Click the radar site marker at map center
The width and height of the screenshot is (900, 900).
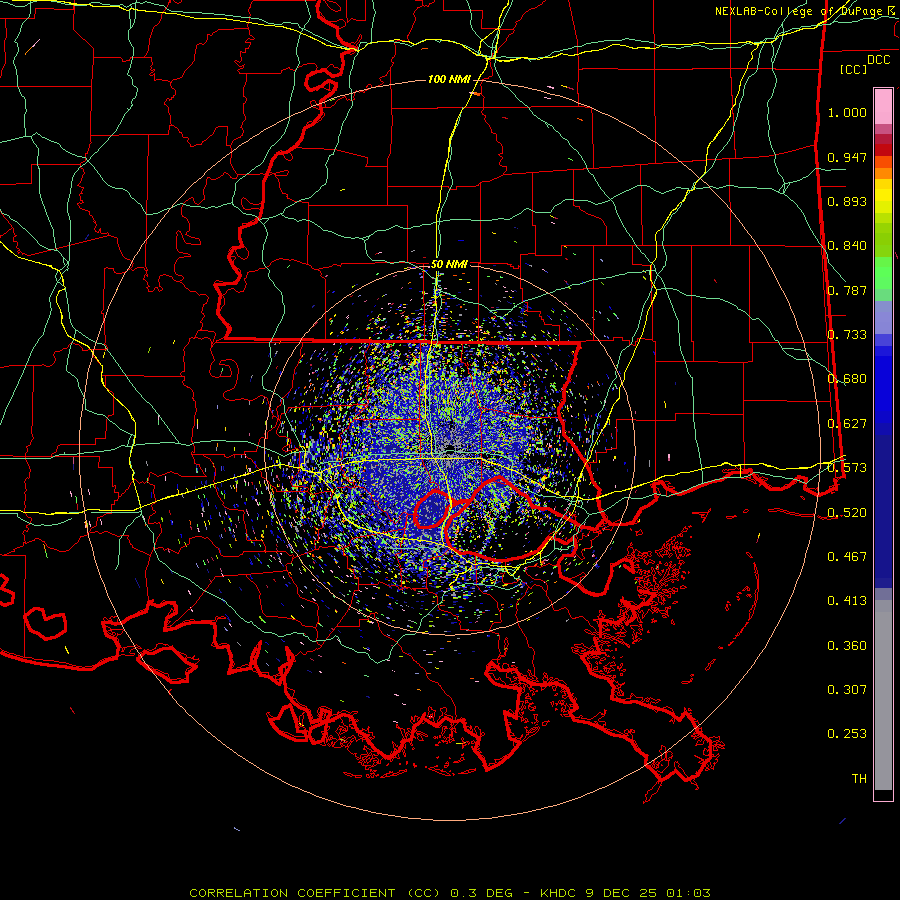(x=449, y=449)
